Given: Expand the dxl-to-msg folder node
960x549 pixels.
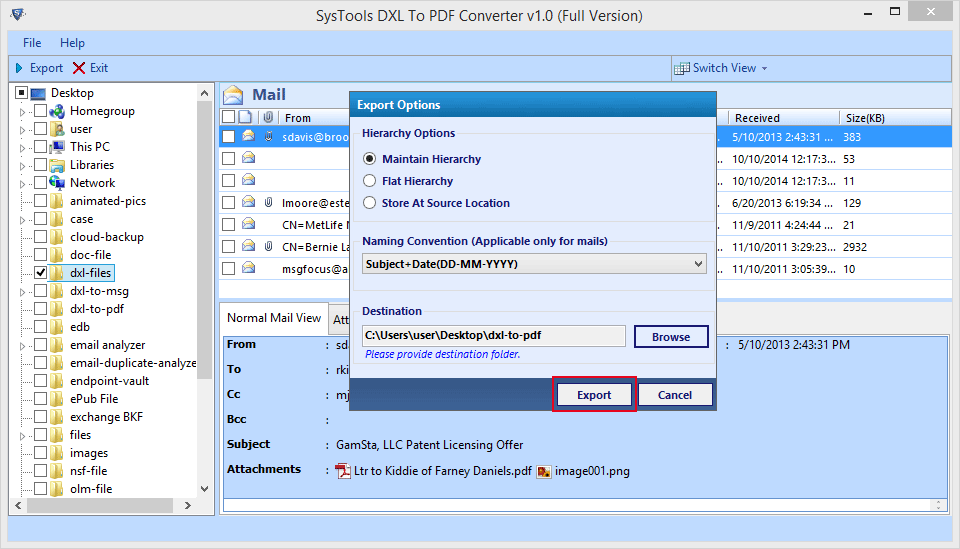Looking at the screenshot, I should (x=23, y=292).
